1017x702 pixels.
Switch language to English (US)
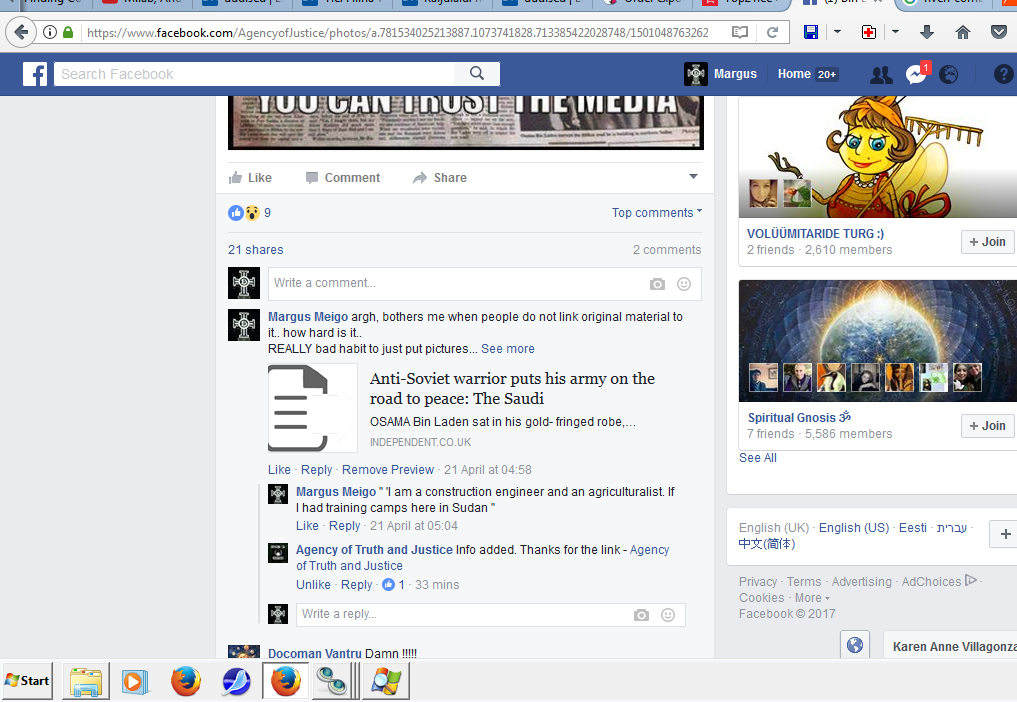(x=854, y=528)
